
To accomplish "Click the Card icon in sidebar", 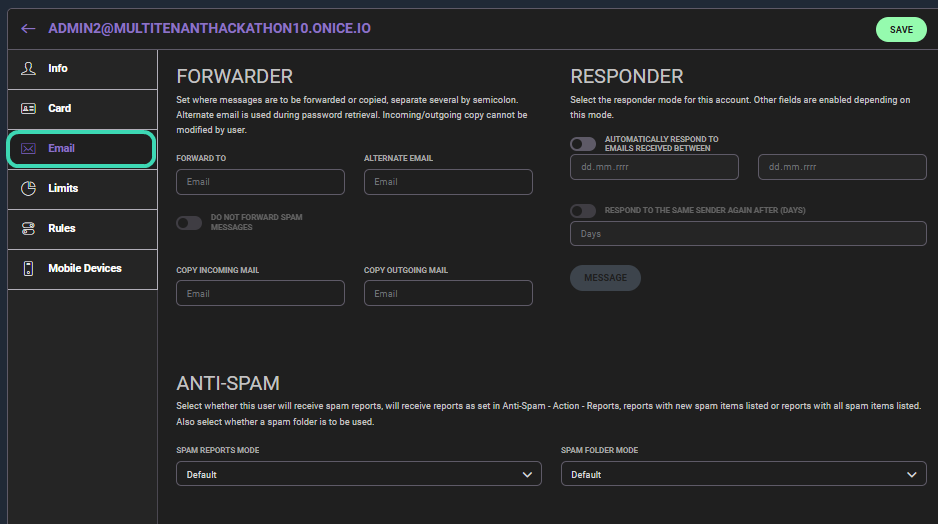I will point(28,109).
